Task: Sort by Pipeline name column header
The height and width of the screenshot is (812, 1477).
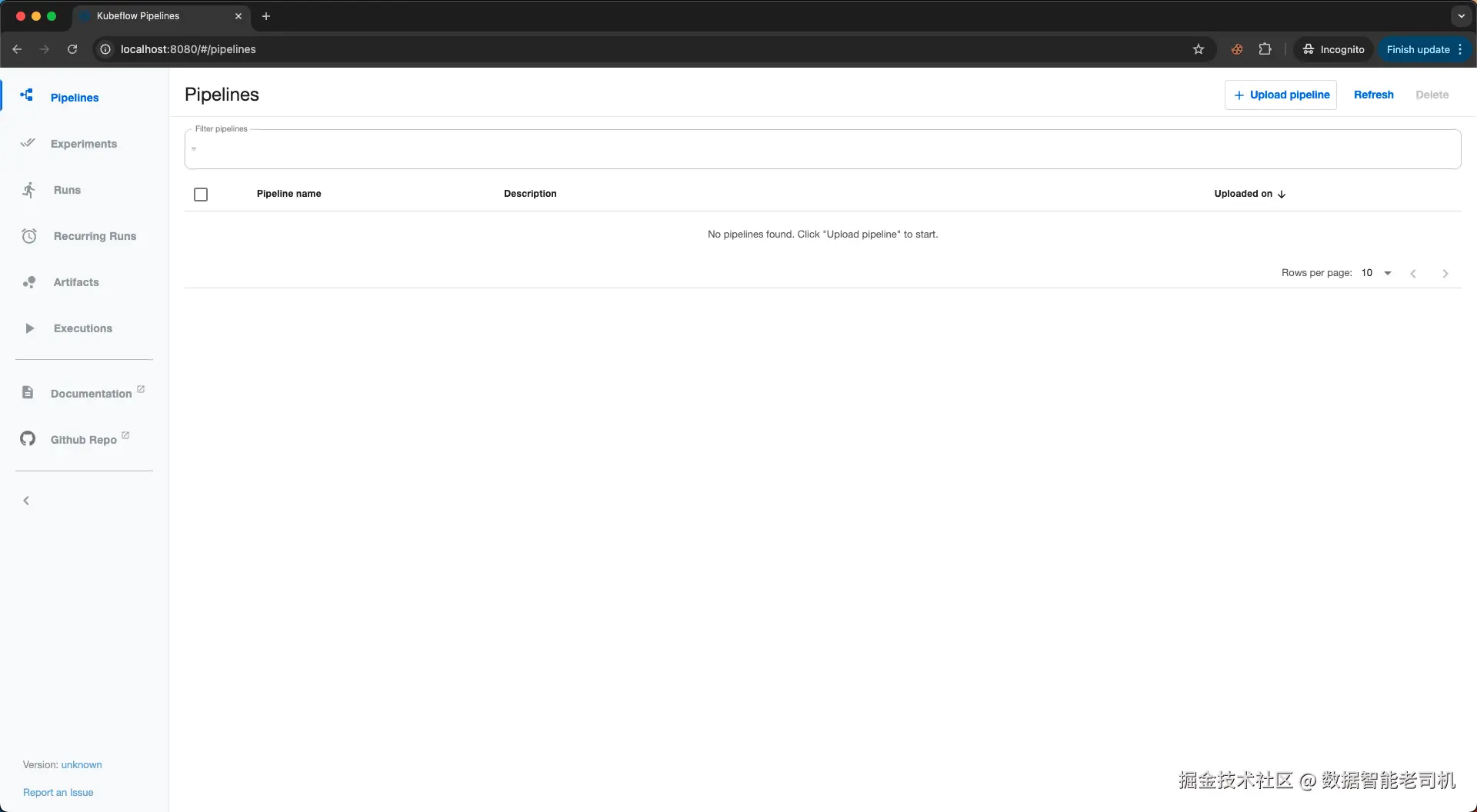Action: [289, 194]
